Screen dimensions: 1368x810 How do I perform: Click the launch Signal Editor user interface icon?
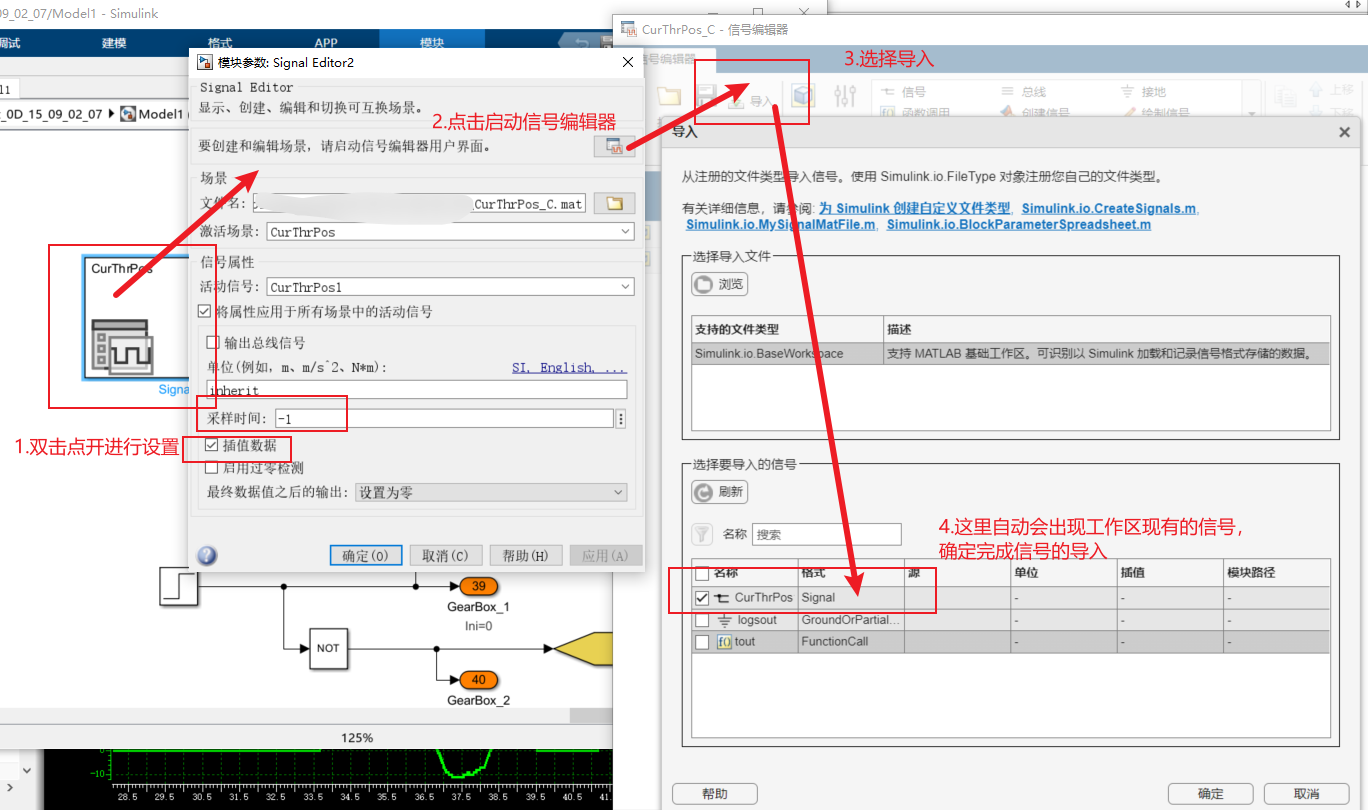click(614, 146)
